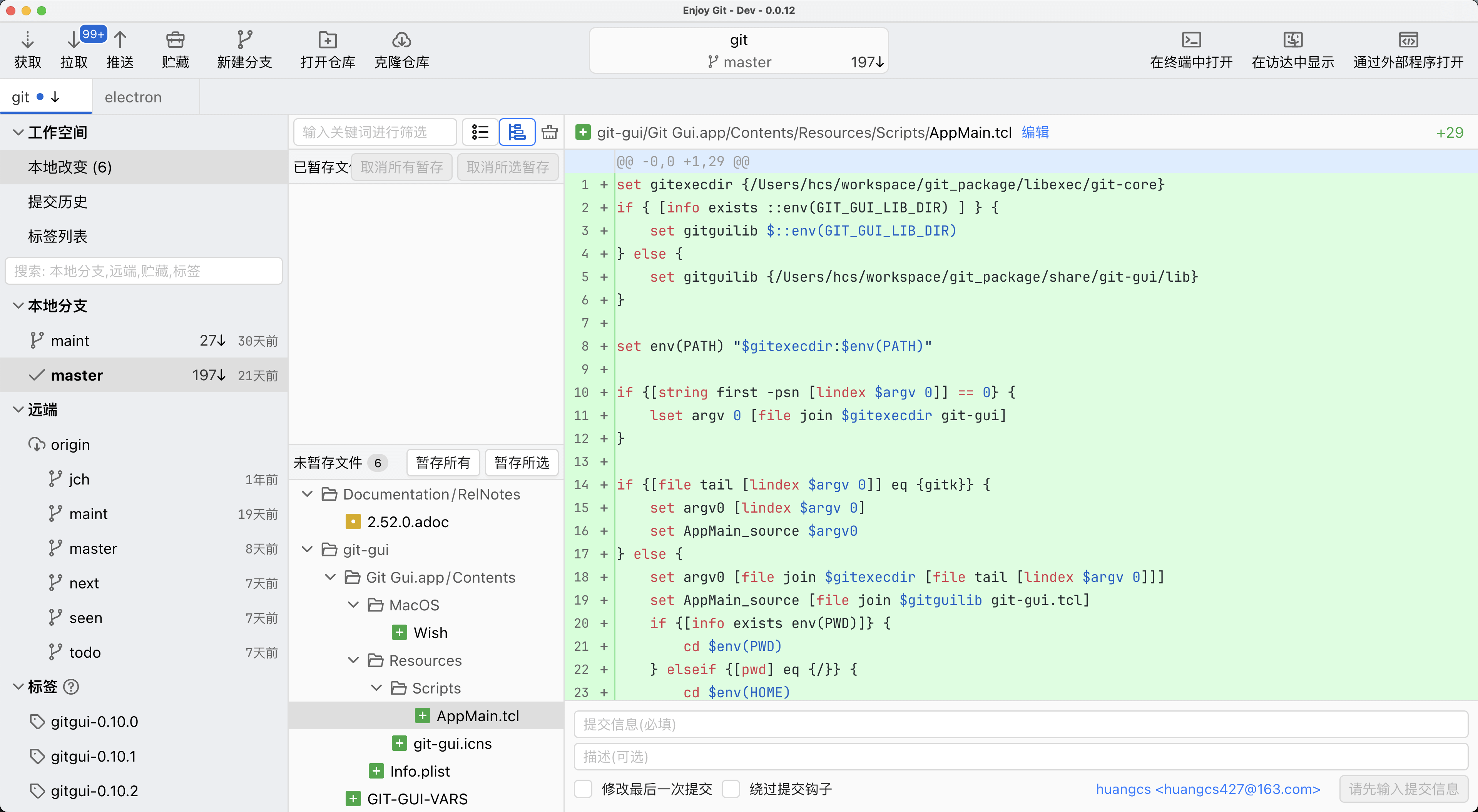Switch to the electron tab

(x=132, y=97)
